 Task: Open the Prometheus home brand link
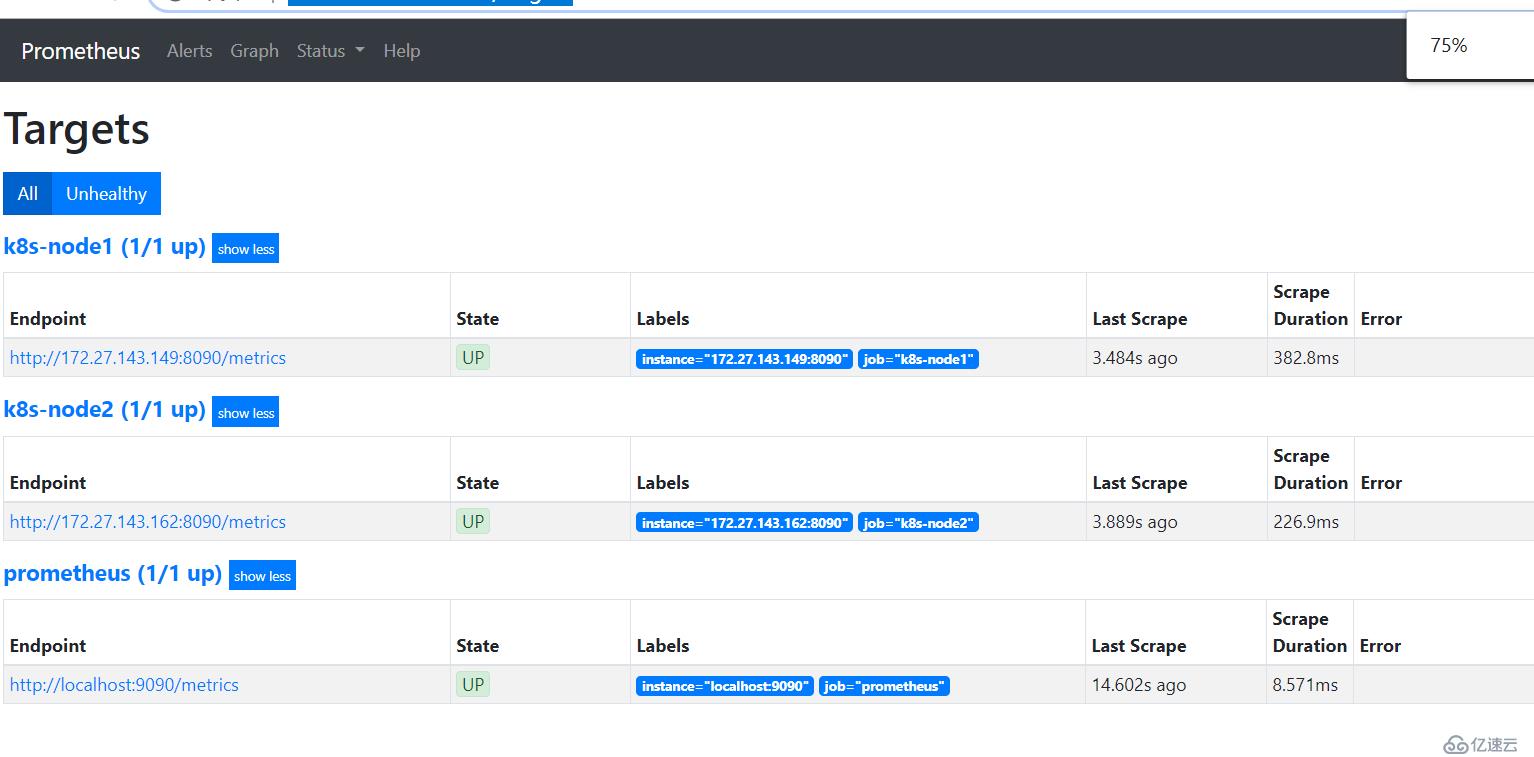click(x=81, y=51)
